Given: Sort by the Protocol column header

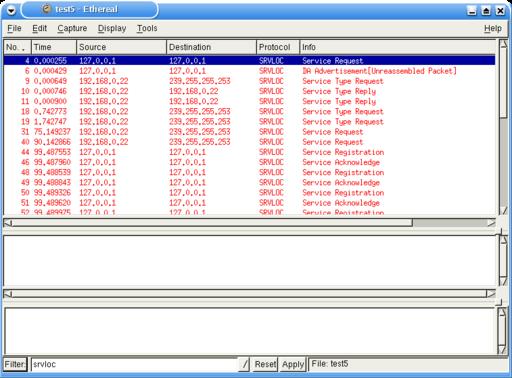Looking at the screenshot, I should click(278, 47).
